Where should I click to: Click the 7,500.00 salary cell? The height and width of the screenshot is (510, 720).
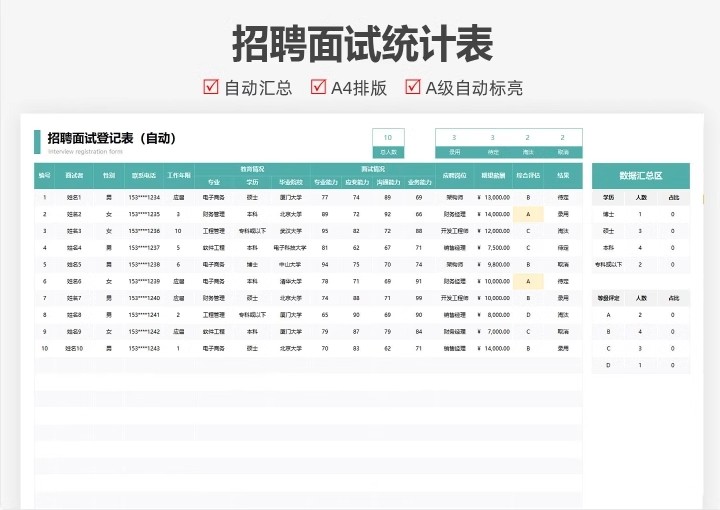[494, 248]
